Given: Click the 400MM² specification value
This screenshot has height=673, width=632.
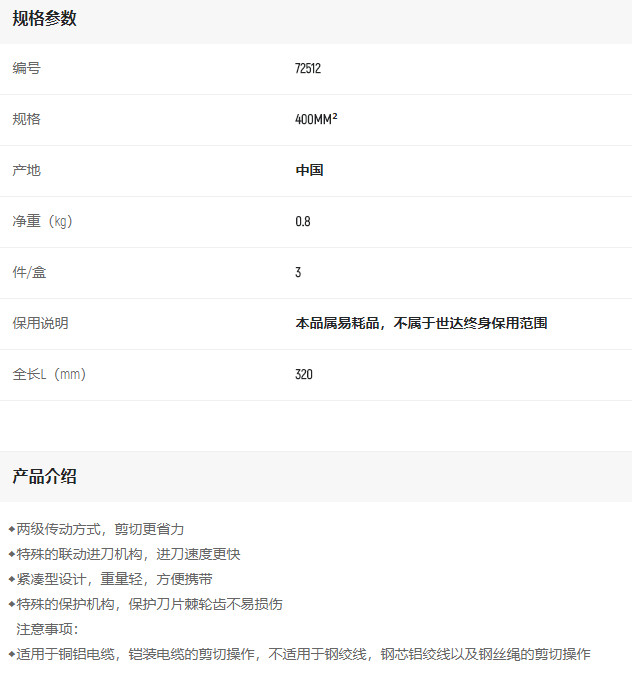Looking at the screenshot, I should pos(316,119).
